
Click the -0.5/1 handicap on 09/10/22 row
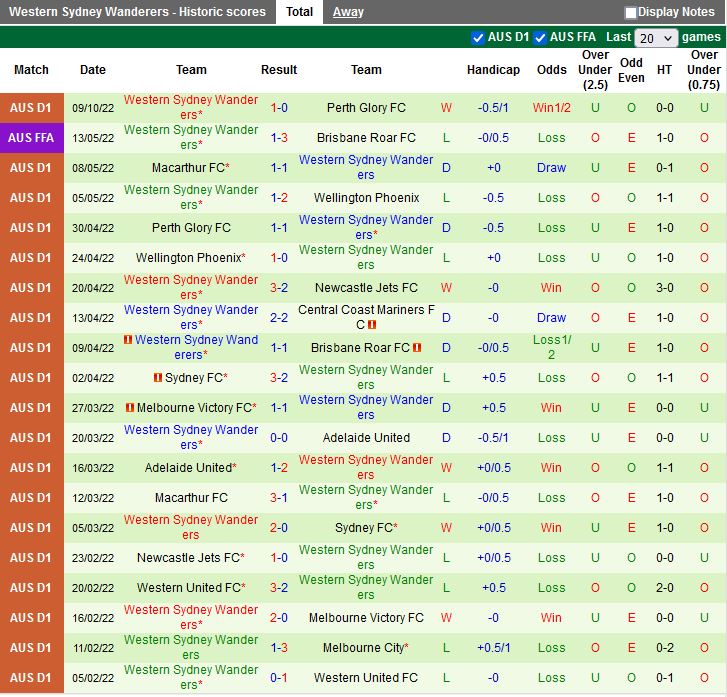[493, 108]
